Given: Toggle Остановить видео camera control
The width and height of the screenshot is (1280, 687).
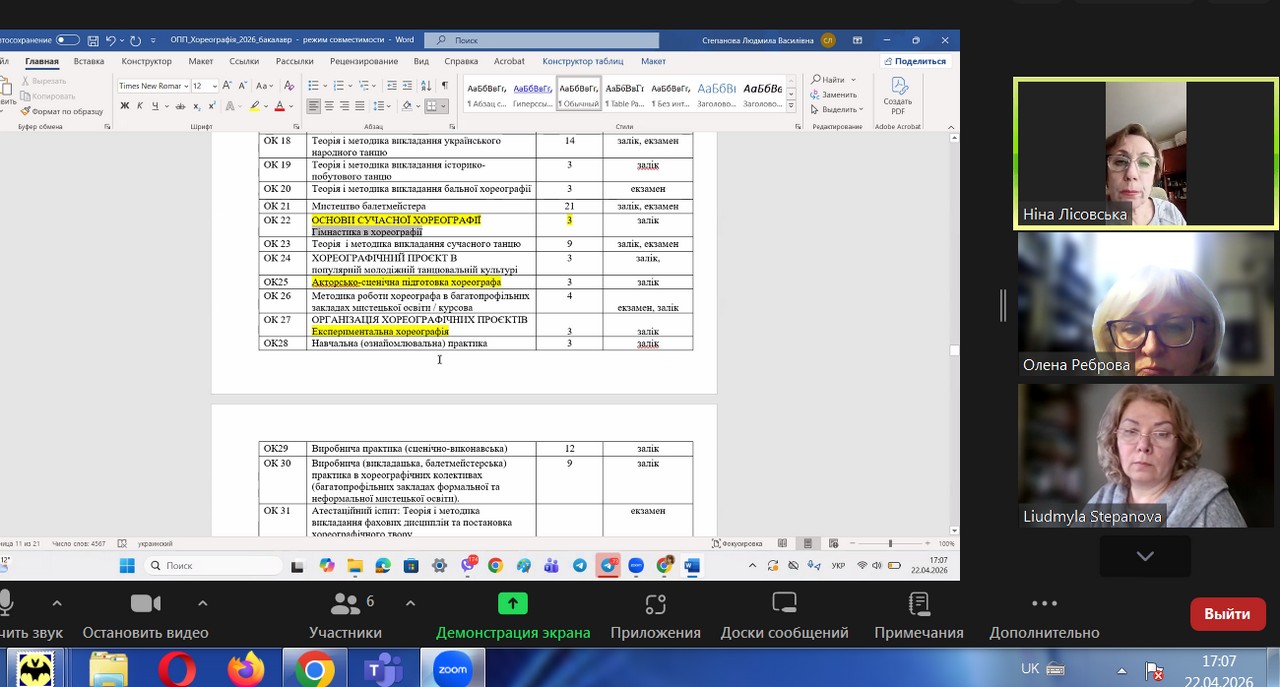Looking at the screenshot, I should coord(145,615).
